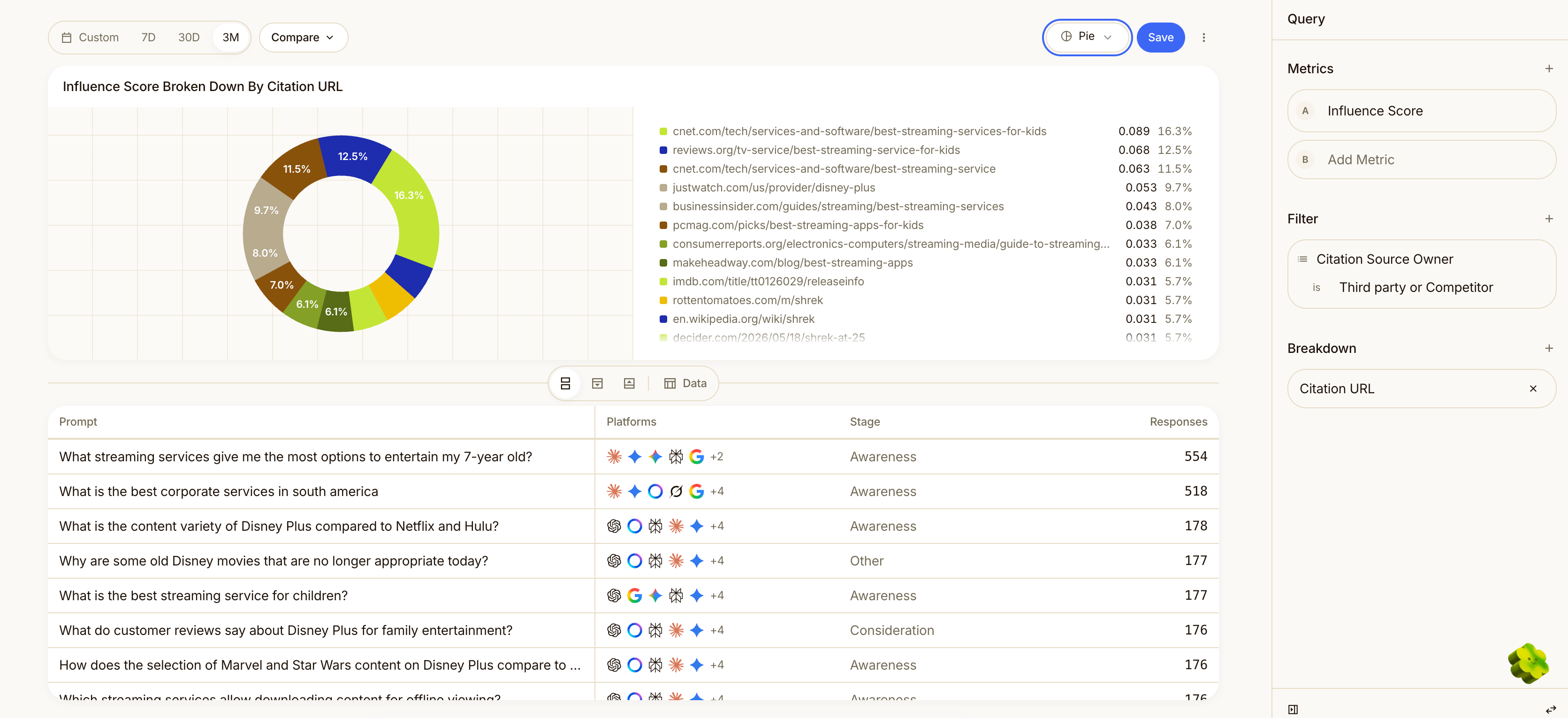Select the 30D time range

pos(189,37)
